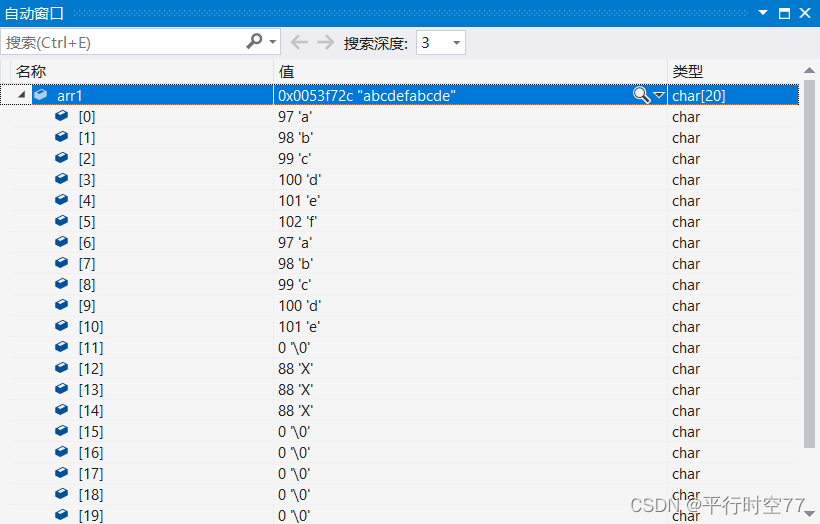820x524 pixels.
Task: Select value 88 'X' of element [13]
Action: coord(295,390)
